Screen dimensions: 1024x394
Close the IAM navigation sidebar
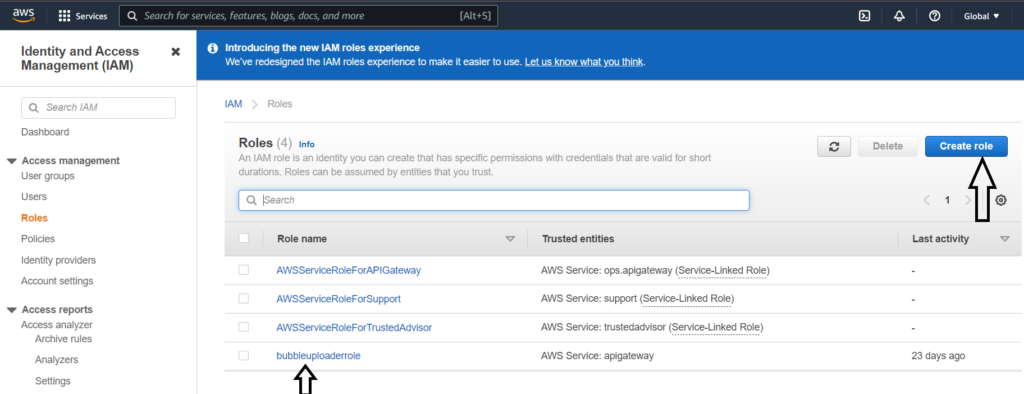pyautogui.click(x=176, y=52)
